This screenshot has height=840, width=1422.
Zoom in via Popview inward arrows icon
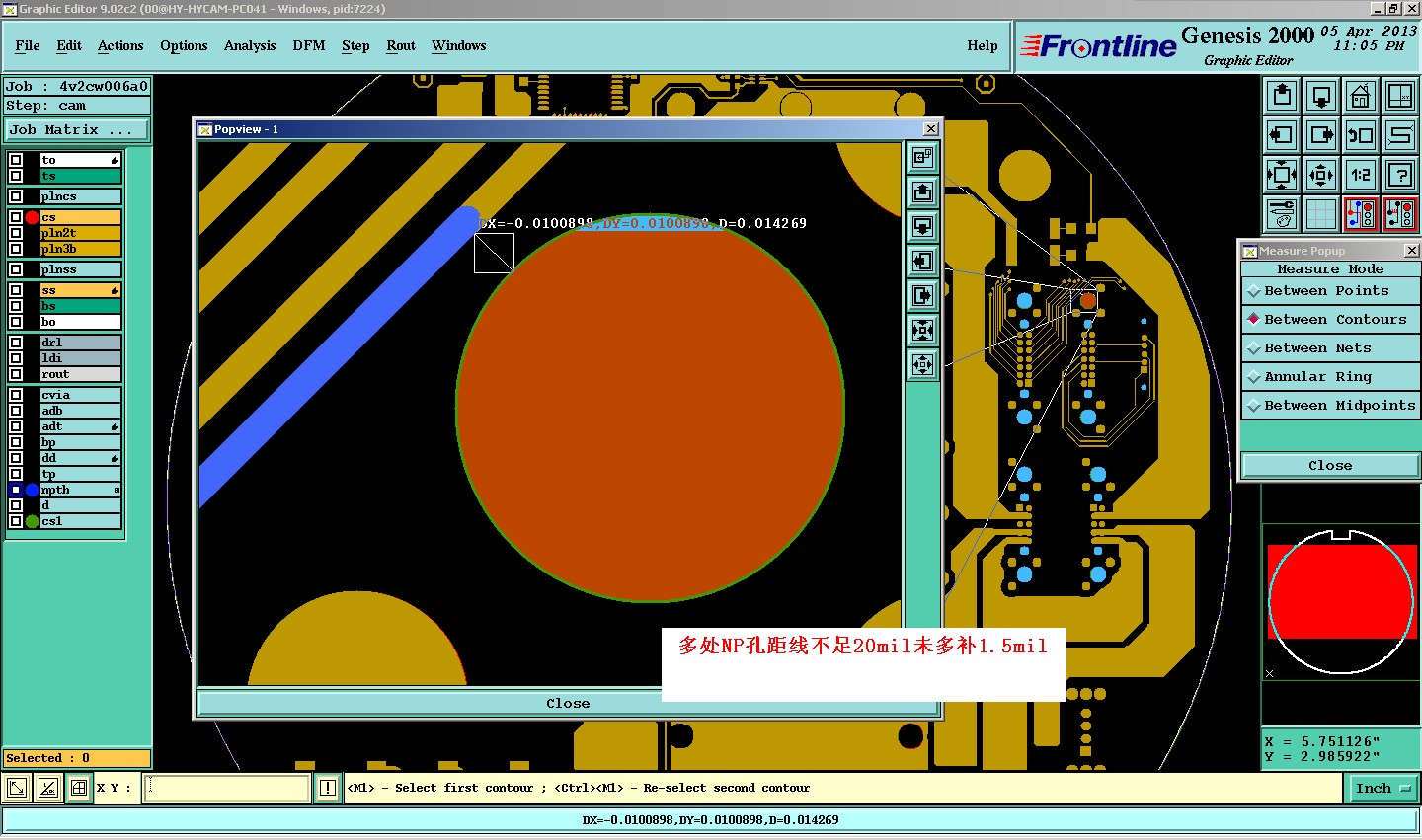922,330
